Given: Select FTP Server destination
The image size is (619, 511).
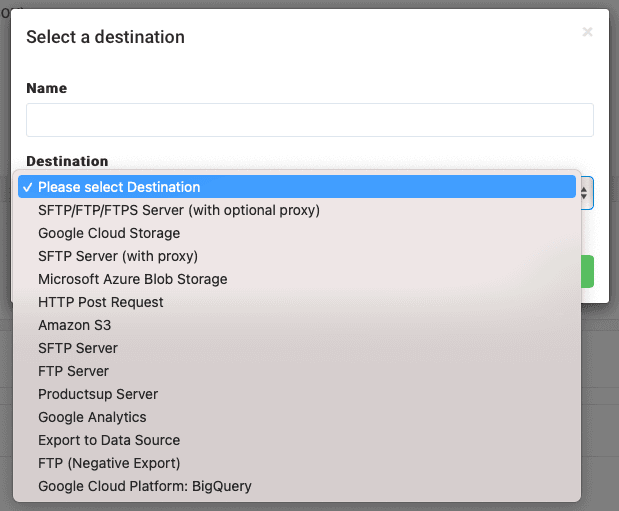Looking at the screenshot, I should coord(74,371).
